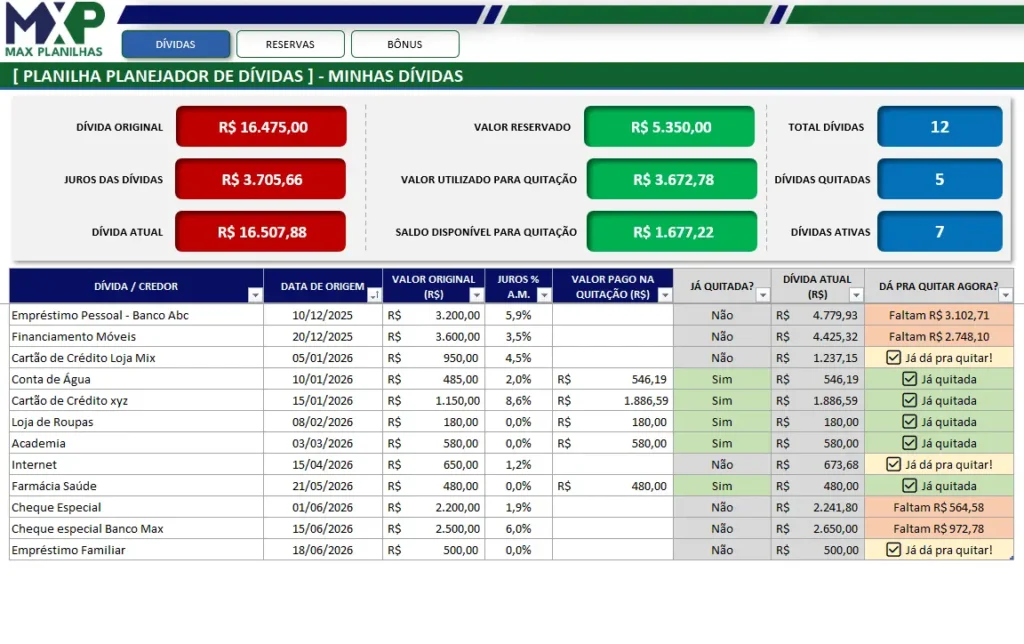The height and width of the screenshot is (644, 1024).
Task: Select the red Dívida Original R$ 16.475,00 box
Action: coord(262,127)
